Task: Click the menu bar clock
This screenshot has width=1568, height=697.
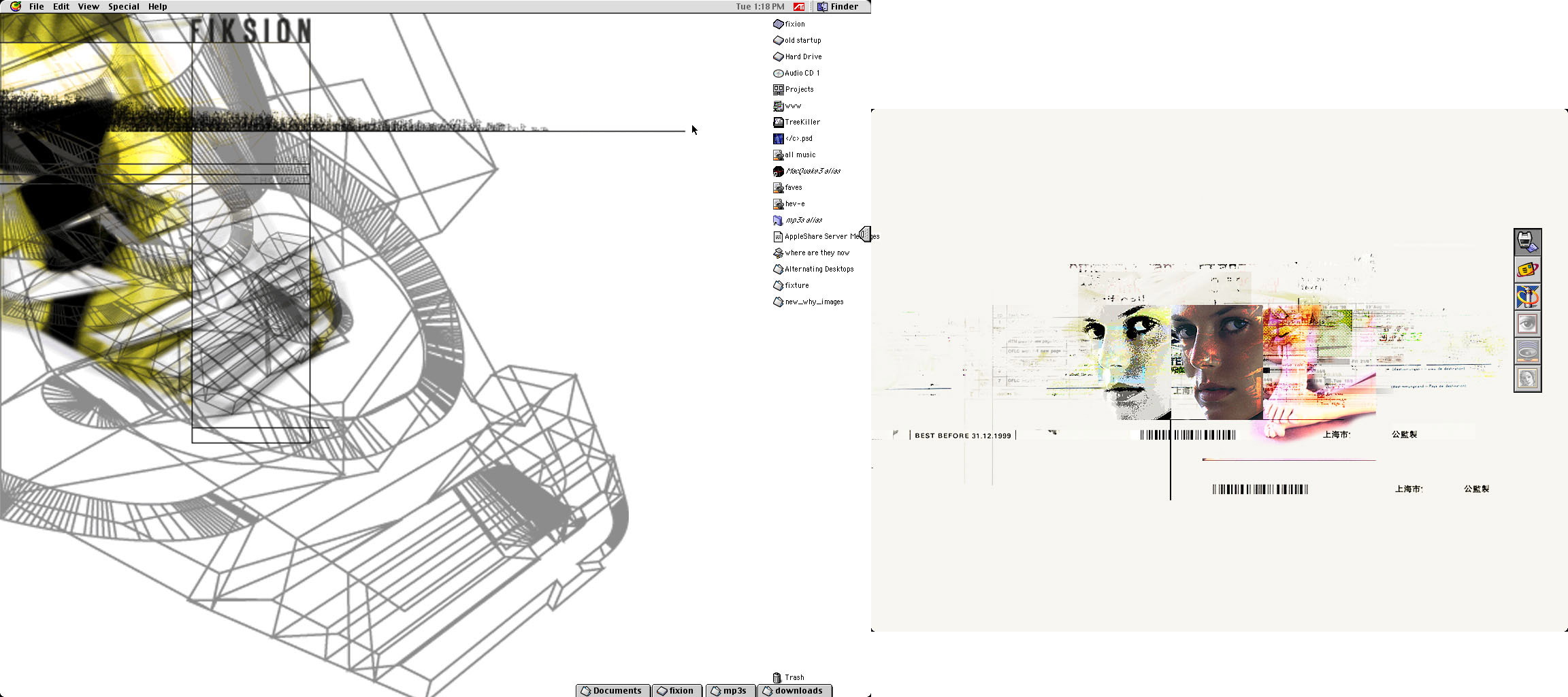Action: click(759, 7)
